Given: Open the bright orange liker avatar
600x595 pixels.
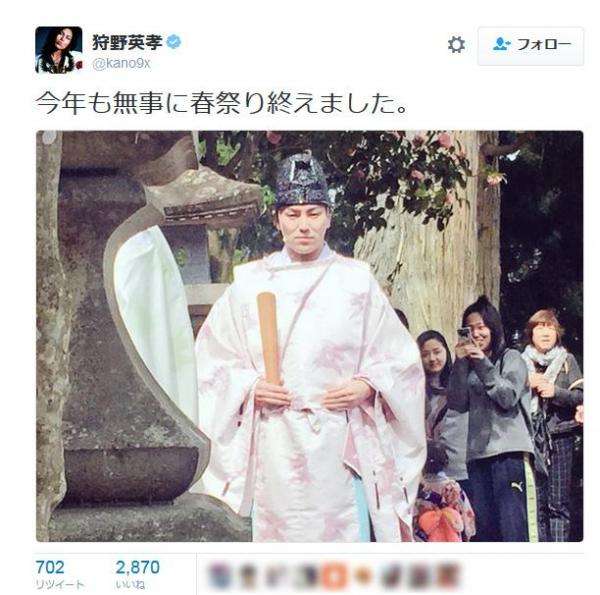Looking at the screenshot, I should pyautogui.click(x=334, y=576).
